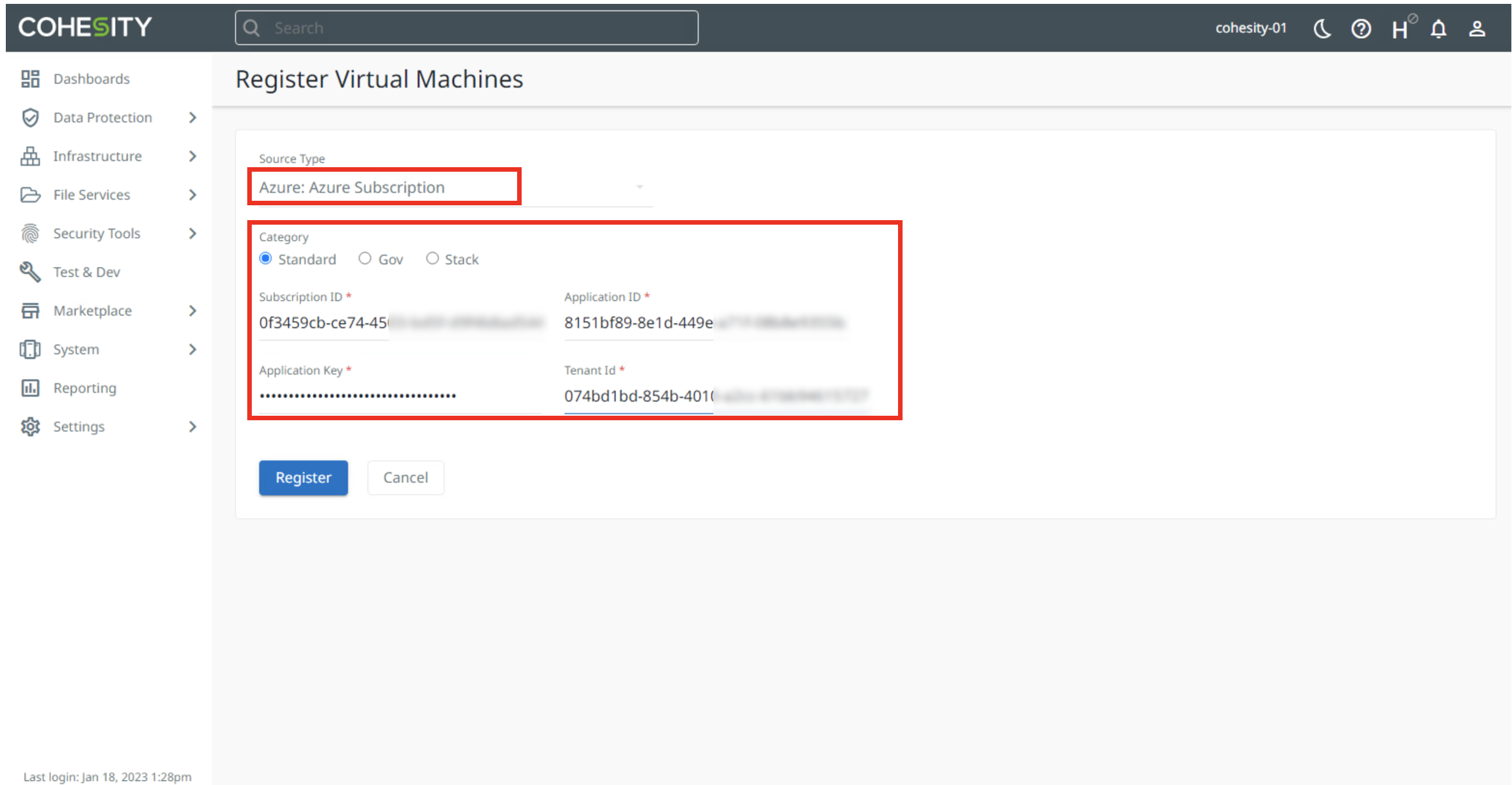The image size is (1512, 785).
Task: Click the System menu label
Action: point(76,349)
